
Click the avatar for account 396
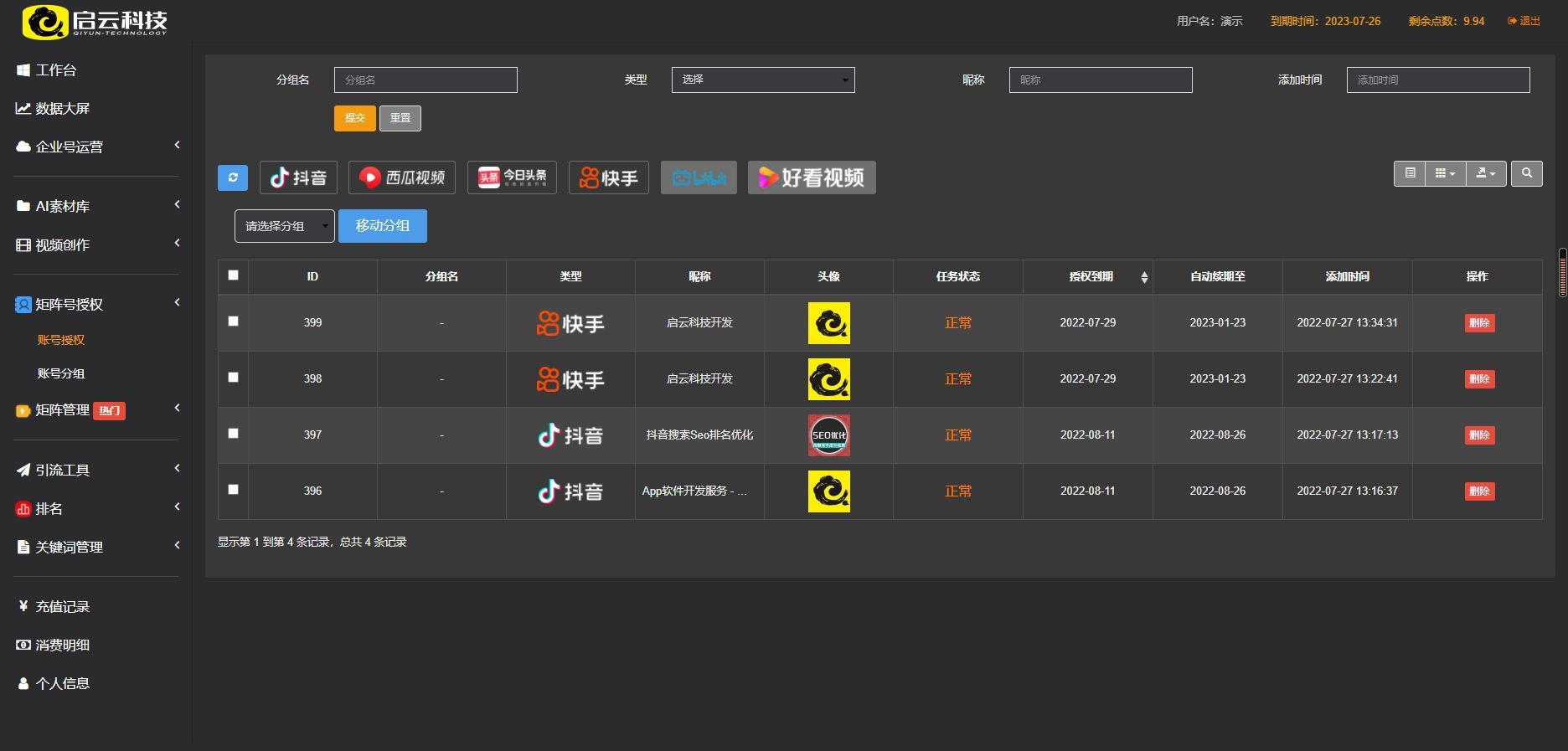pyautogui.click(x=829, y=491)
